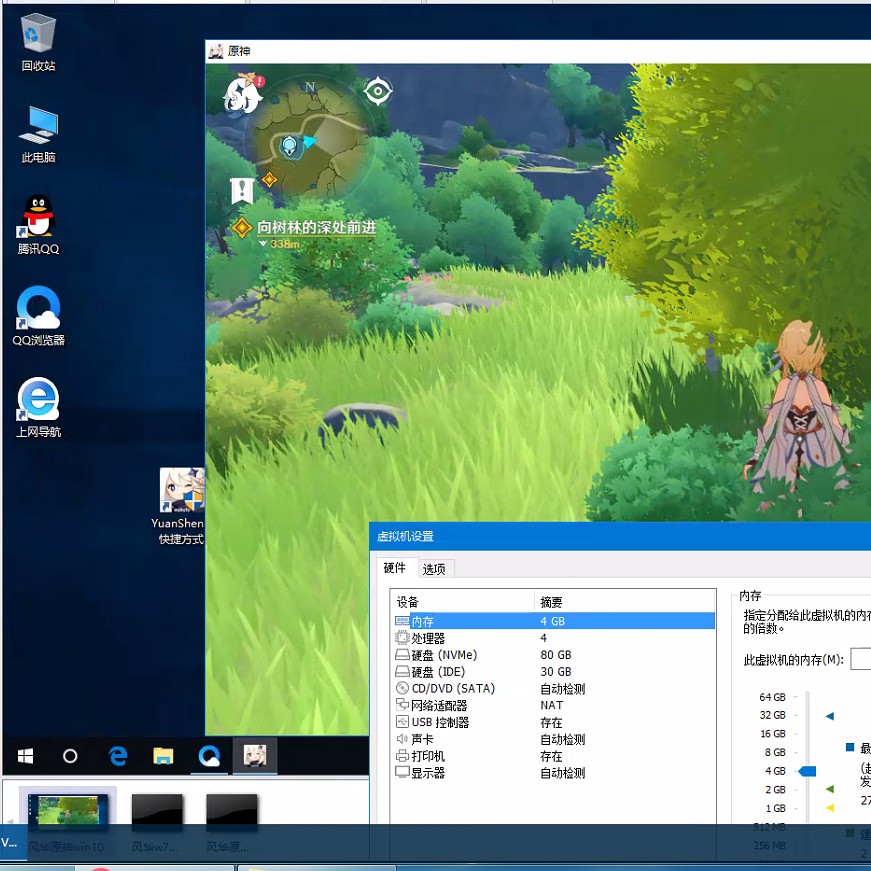Open the 此电脑 desktop icon

coord(38,134)
